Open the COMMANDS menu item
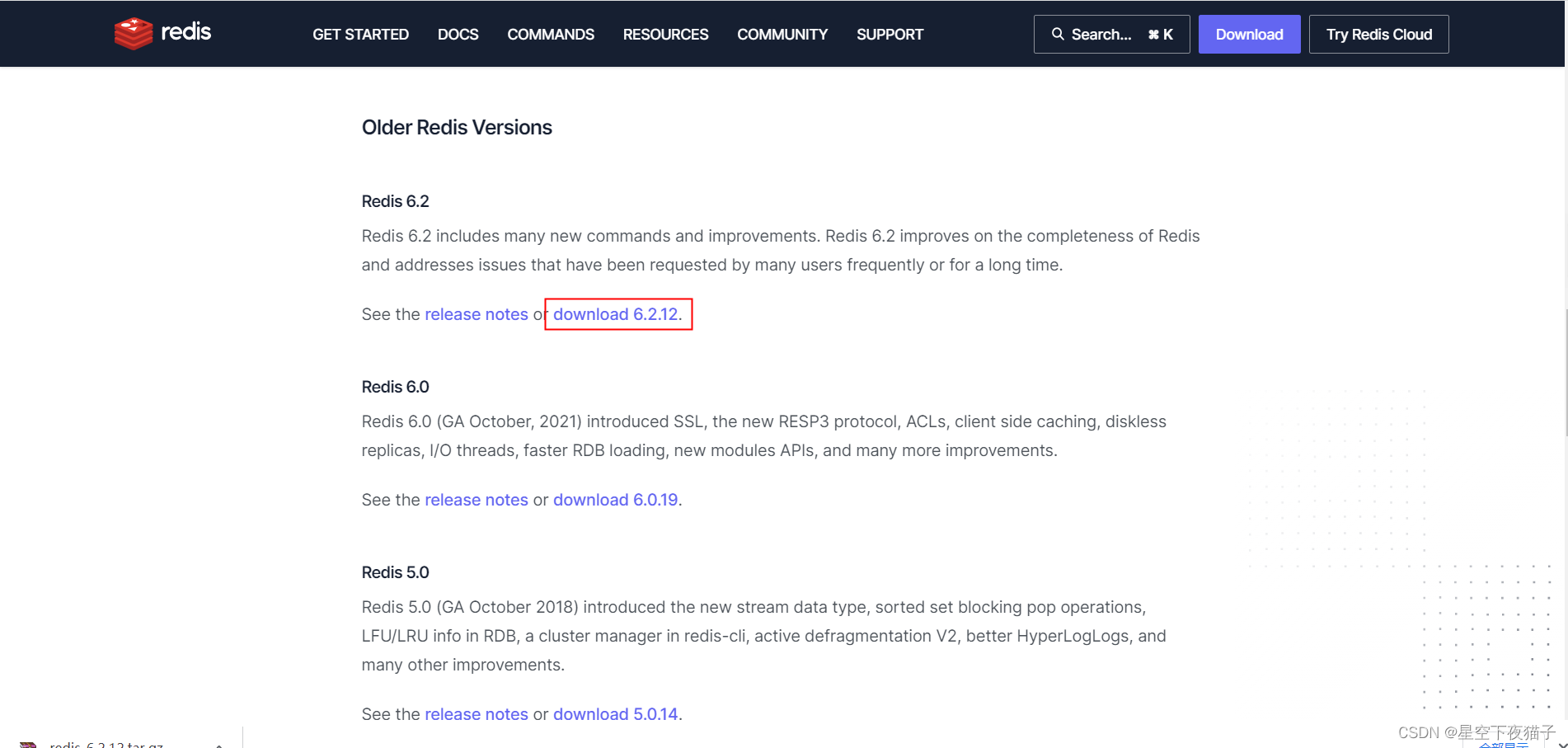 [x=551, y=35]
